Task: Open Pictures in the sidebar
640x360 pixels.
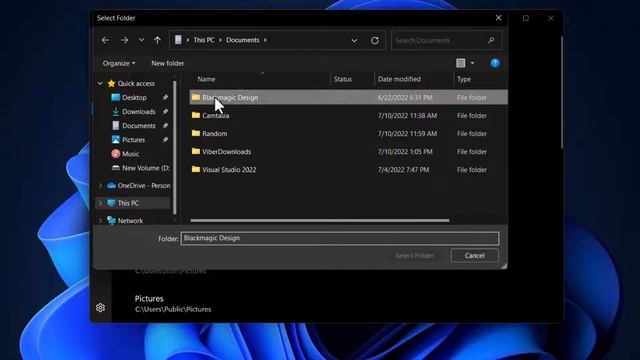Action: coord(133,140)
